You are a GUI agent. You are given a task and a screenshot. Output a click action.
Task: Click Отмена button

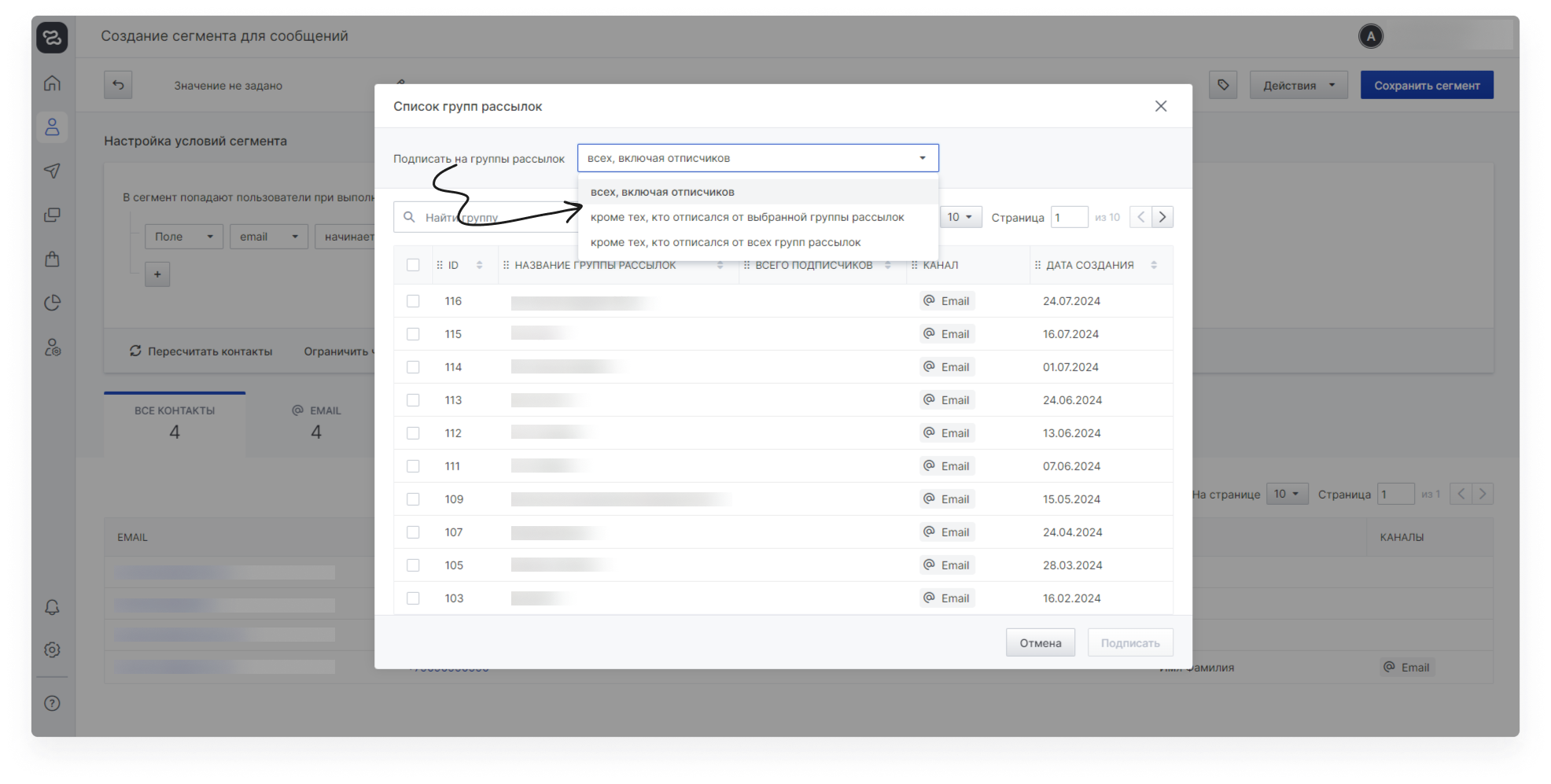[x=1041, y=642]
